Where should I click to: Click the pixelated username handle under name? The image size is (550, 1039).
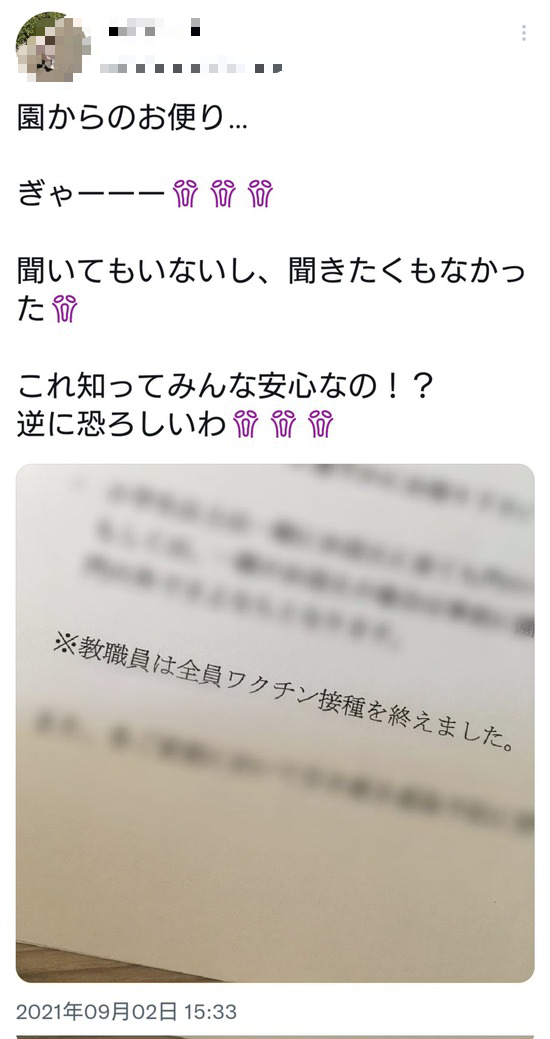pos(192,68)
